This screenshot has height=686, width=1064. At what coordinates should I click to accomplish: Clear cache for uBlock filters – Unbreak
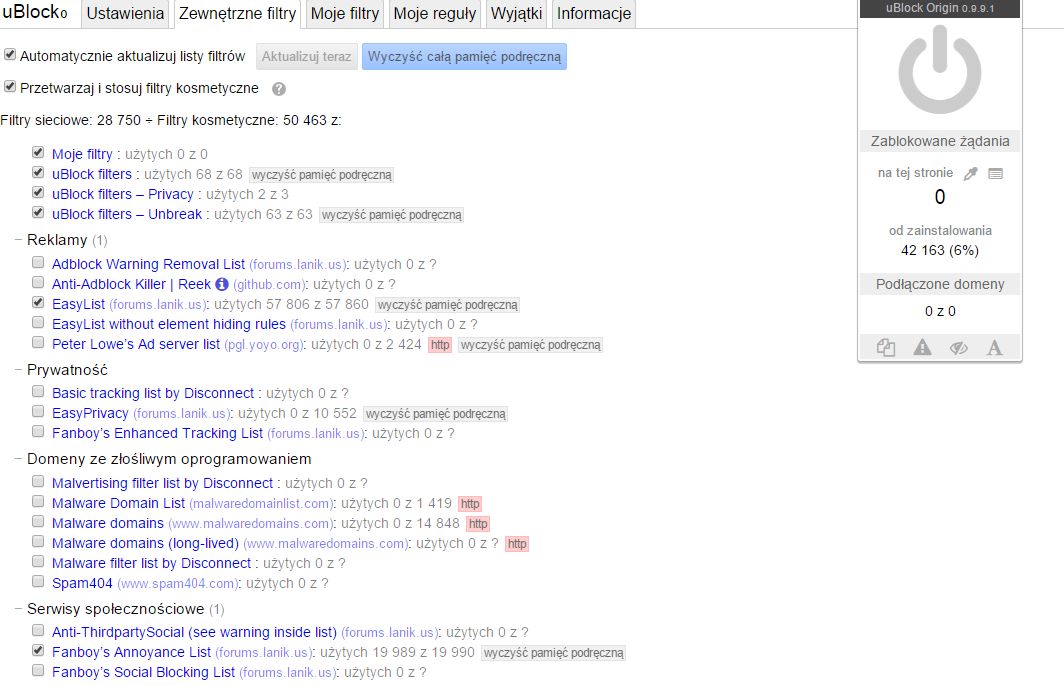coord(392,215)
